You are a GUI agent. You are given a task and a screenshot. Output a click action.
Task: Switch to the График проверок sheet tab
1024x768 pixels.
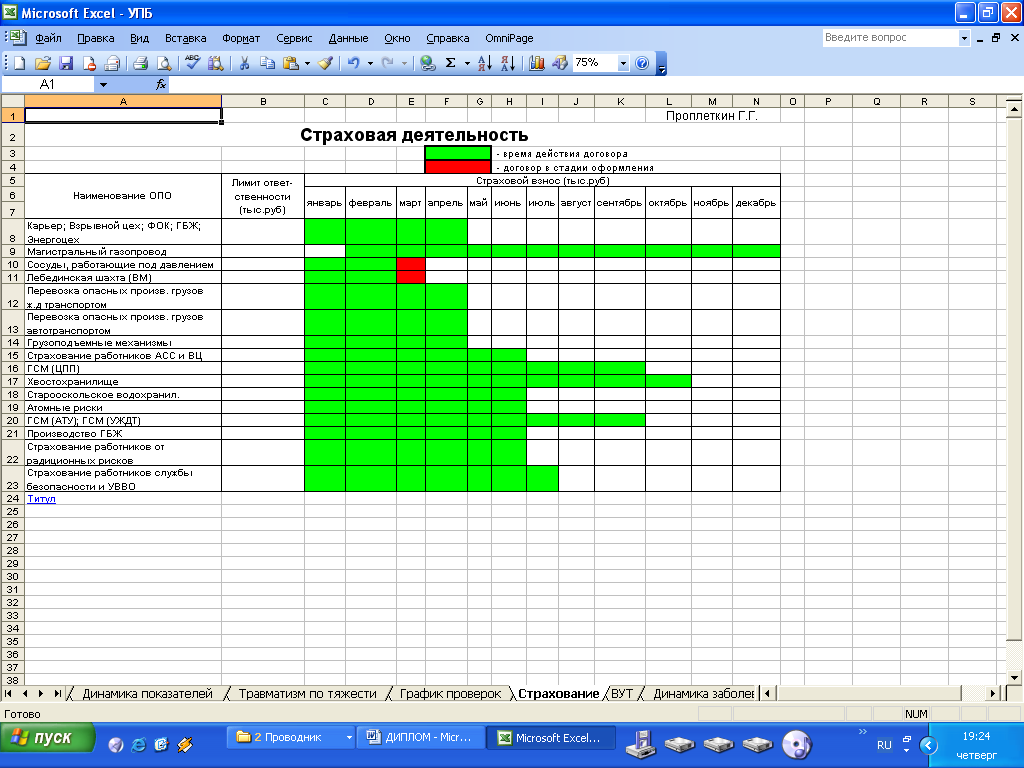[x=451, y=694]
